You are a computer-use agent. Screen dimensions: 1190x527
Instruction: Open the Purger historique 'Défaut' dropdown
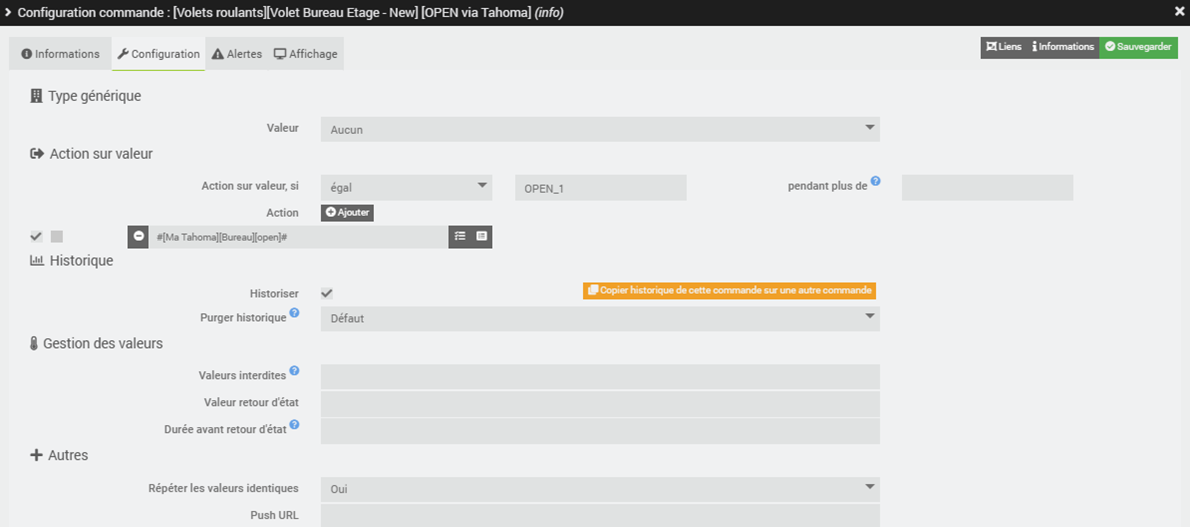[x=600, y=319]
